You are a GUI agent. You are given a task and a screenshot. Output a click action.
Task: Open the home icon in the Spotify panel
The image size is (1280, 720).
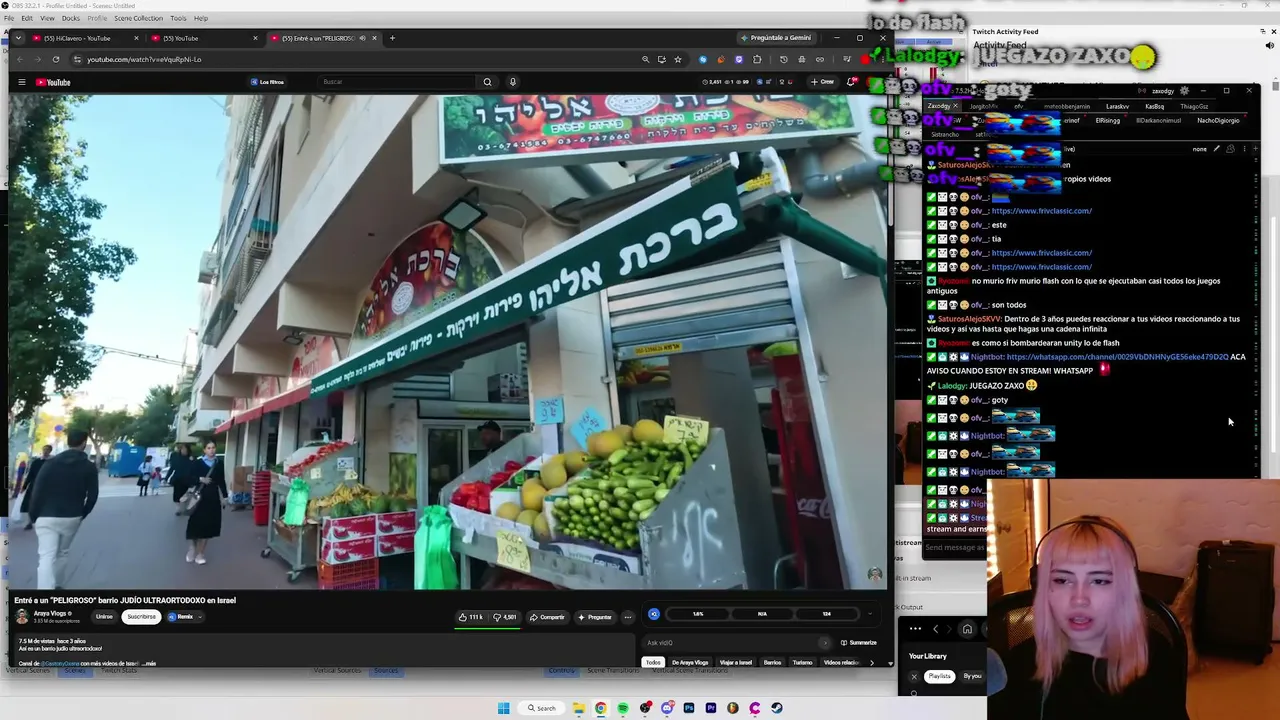pos(967,629)
